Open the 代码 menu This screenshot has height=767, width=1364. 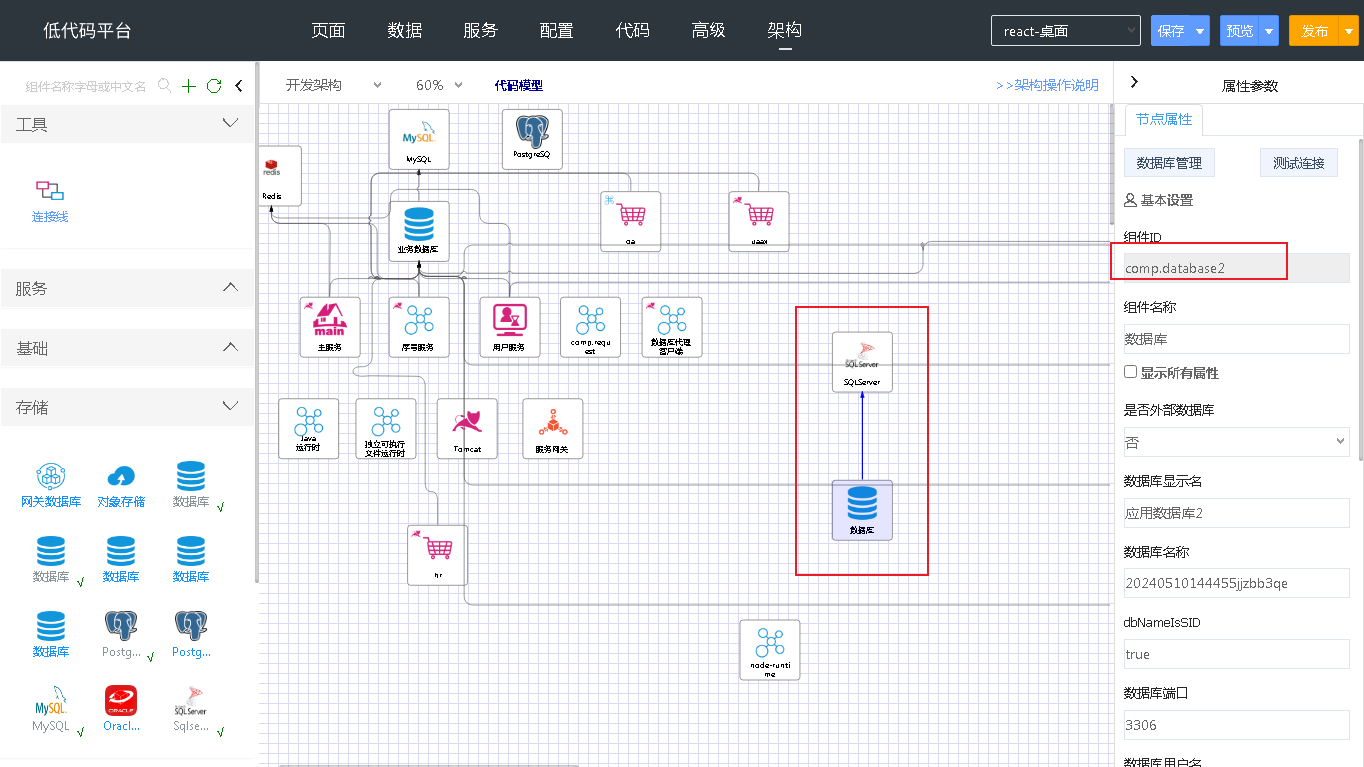[632, 31]
